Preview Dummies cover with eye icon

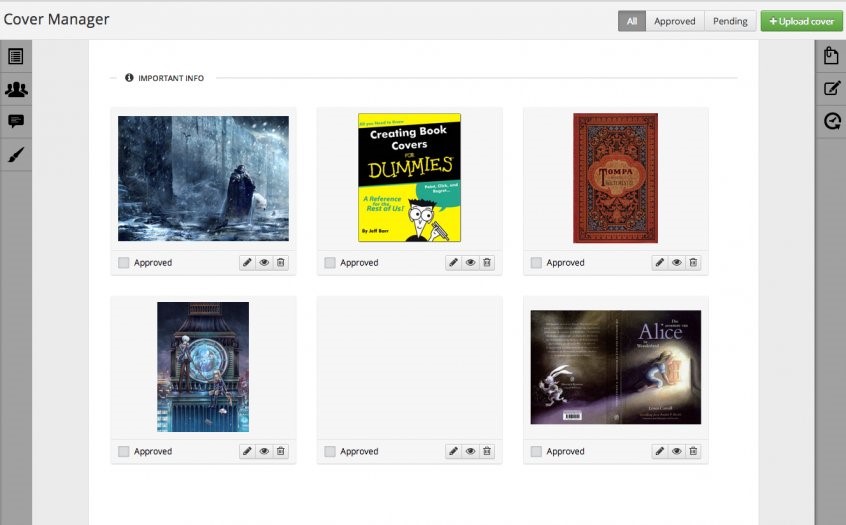click(x=470, y=263)
